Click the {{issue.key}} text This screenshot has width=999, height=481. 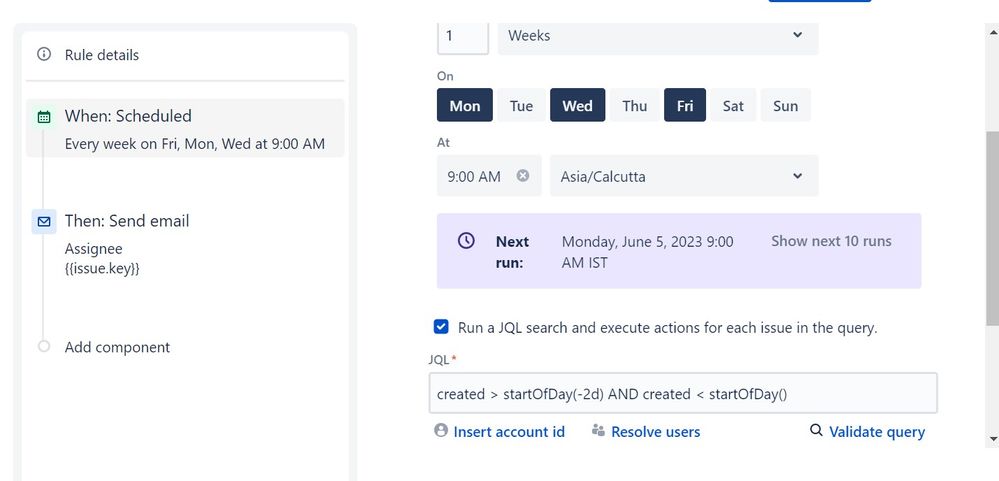[x=102, y=268]
